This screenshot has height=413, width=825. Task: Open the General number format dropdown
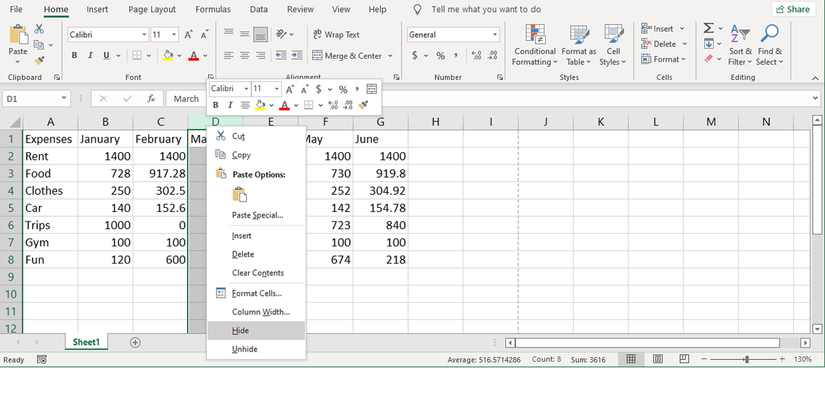495,35
